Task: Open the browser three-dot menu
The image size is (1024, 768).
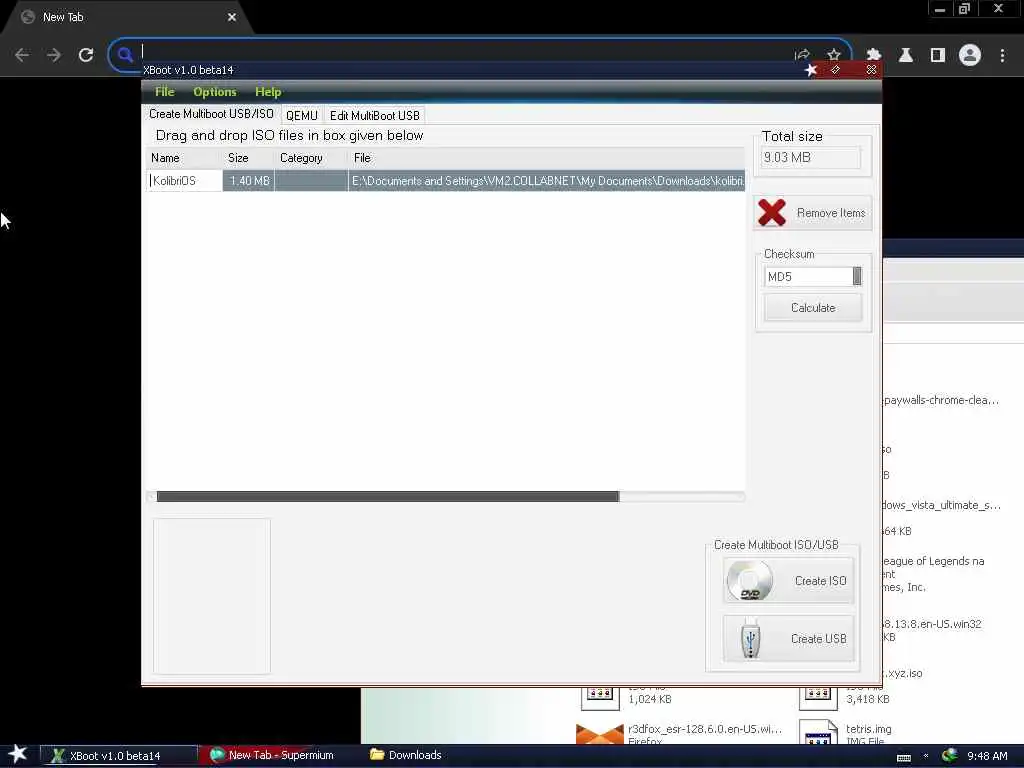Action: [x=1002, y=55]
